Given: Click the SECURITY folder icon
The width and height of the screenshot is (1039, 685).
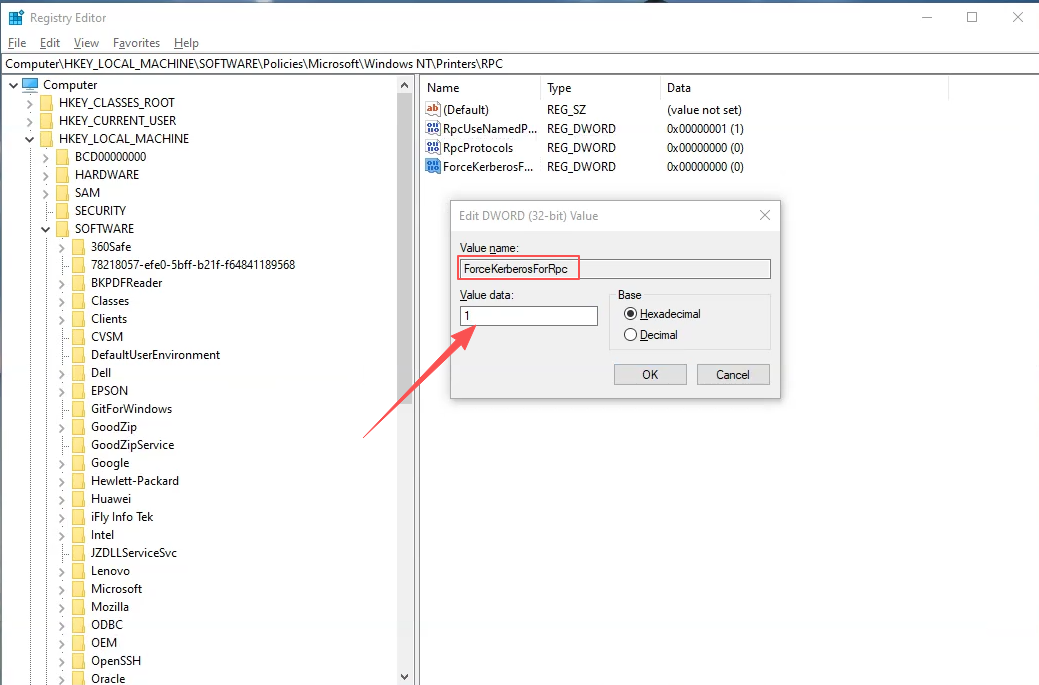Looking at the screenshot, I should pos(62,211).
